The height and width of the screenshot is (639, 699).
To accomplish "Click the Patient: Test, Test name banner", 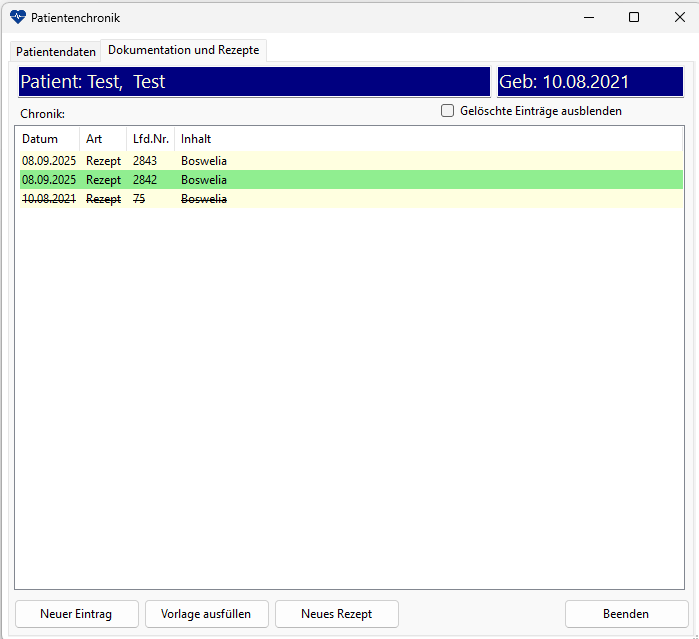I will tap(254, 82).
